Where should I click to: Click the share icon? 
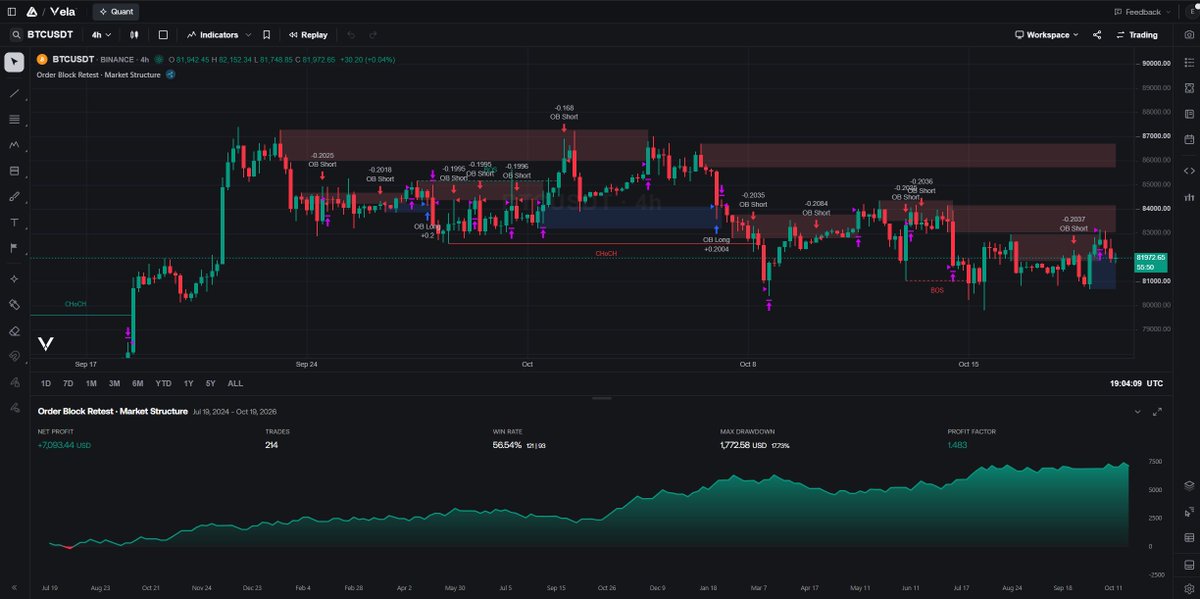coord(1097,34)
